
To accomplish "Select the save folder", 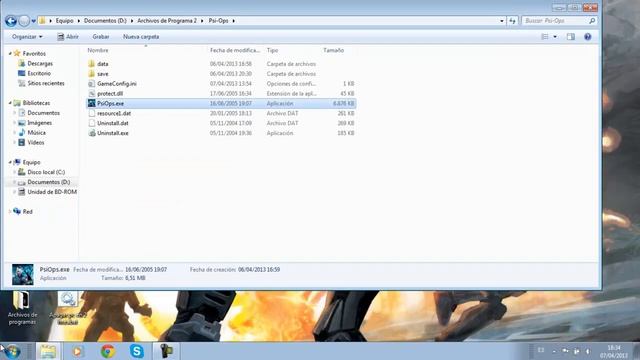I will click(x=102, y=74).
